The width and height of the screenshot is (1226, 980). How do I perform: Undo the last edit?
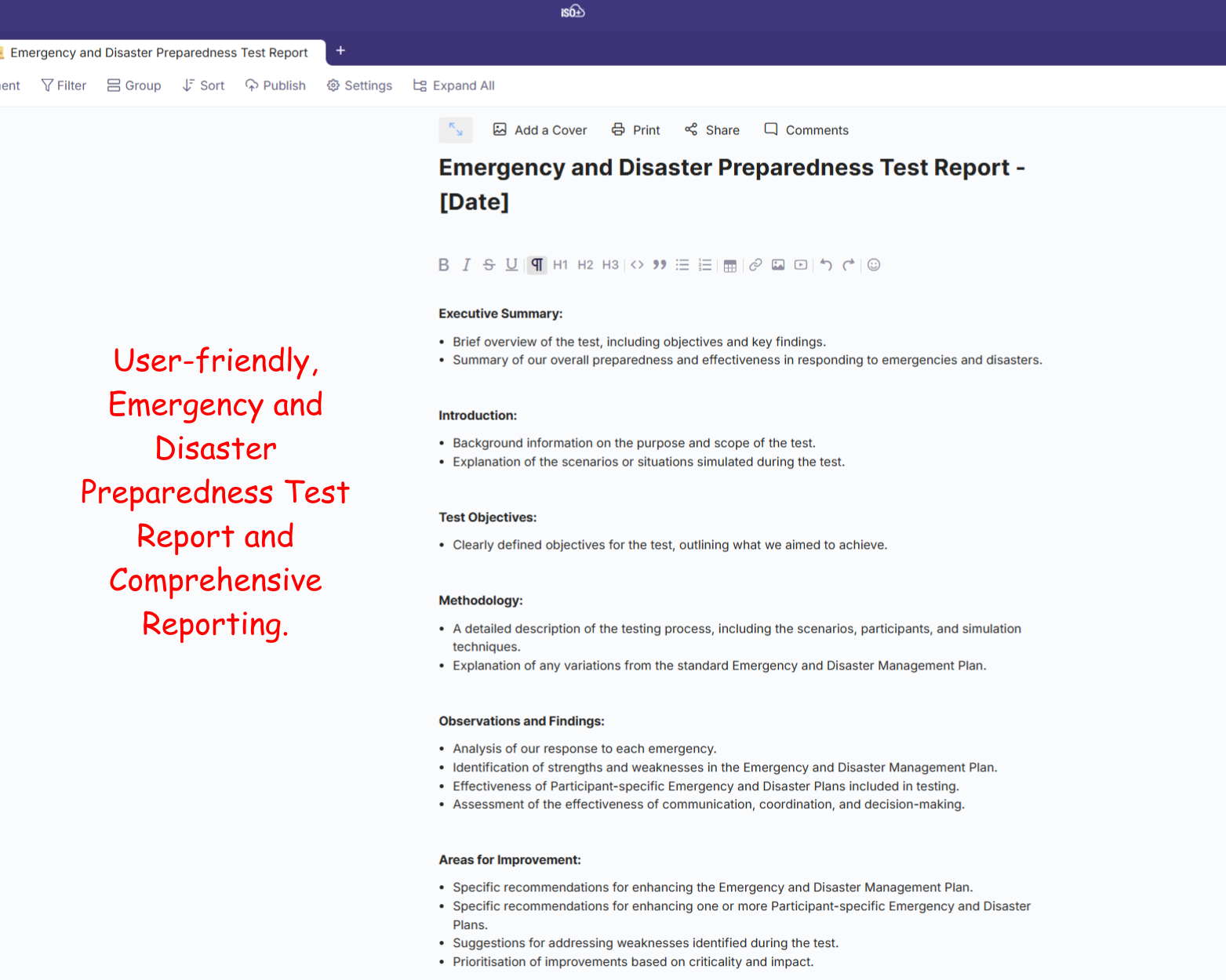(x=826, y=265)
